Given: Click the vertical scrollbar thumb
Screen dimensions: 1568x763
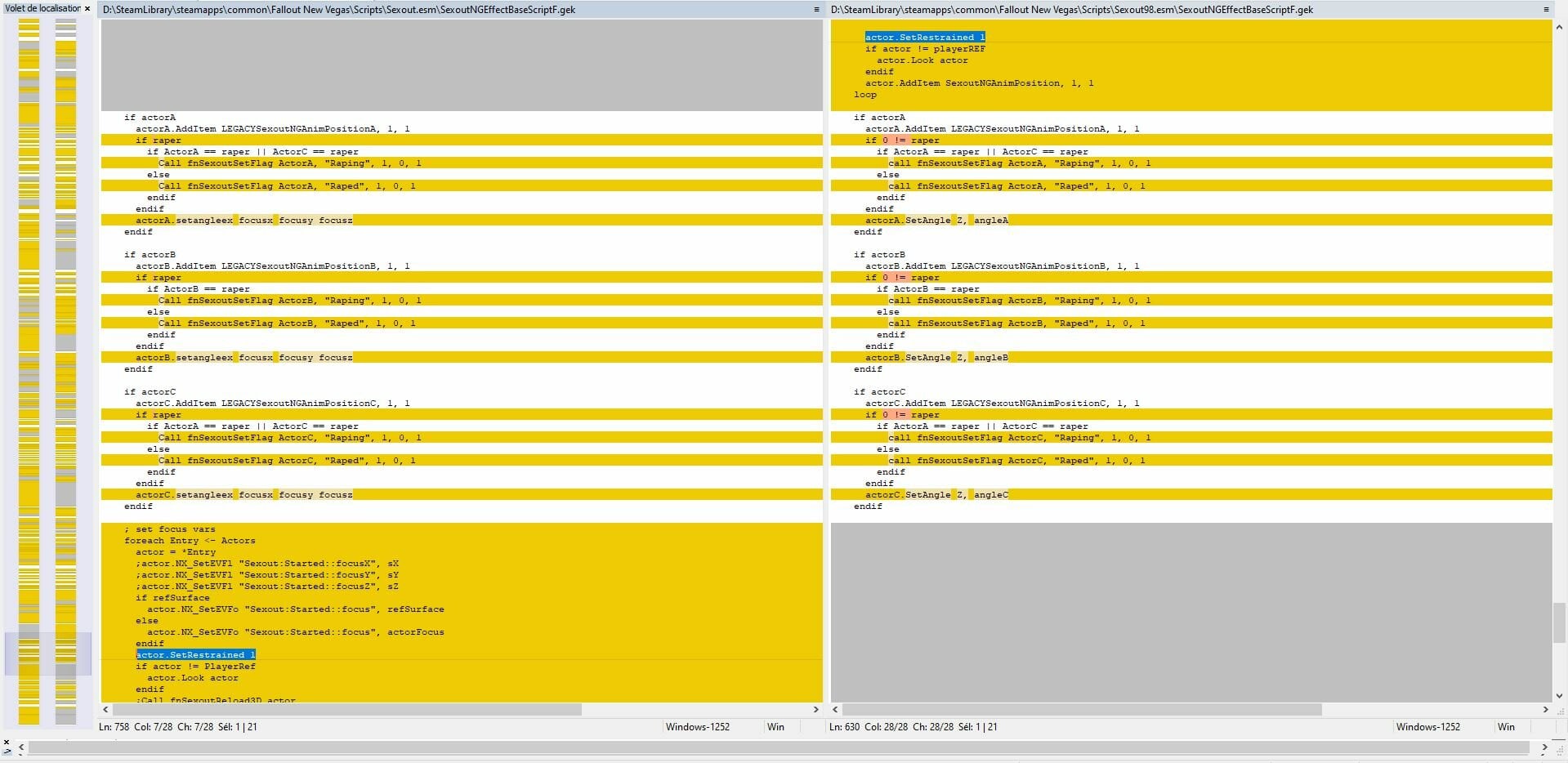Looking at the screenshot, I should tap(1559, 622).
